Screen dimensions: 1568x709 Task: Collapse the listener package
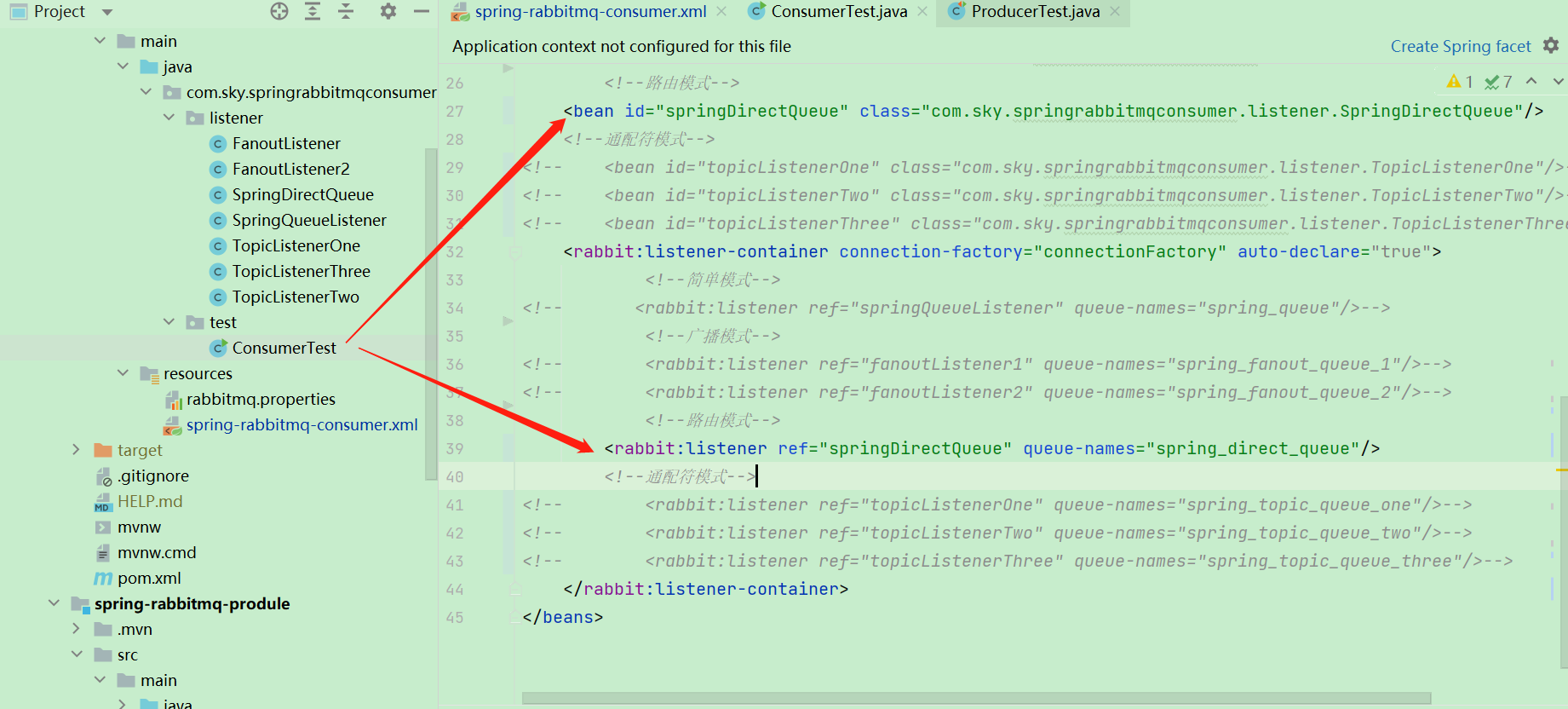169,118
